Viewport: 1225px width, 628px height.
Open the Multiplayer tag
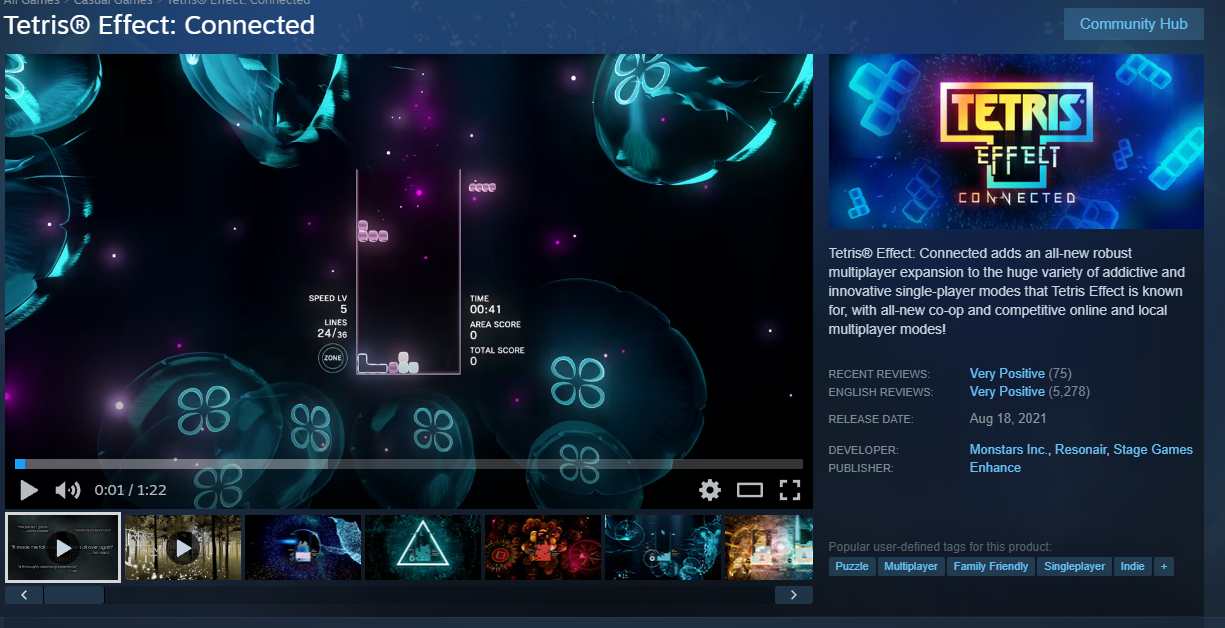click(911, 566)
